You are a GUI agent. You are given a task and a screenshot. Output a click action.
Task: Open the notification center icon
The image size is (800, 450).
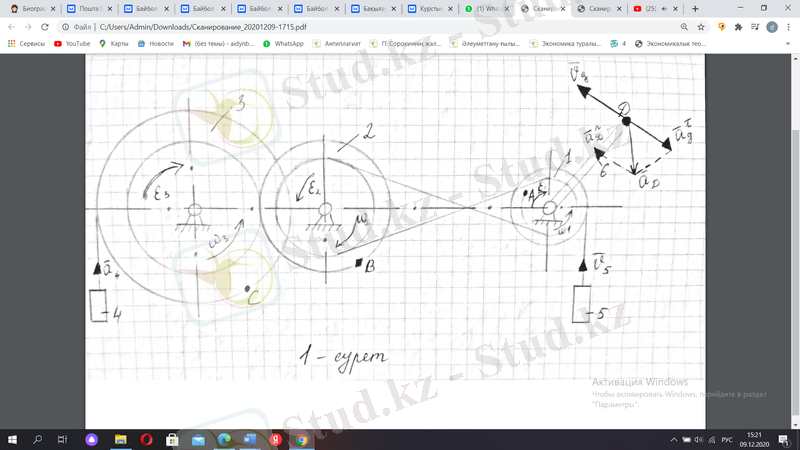click(785, 440)
